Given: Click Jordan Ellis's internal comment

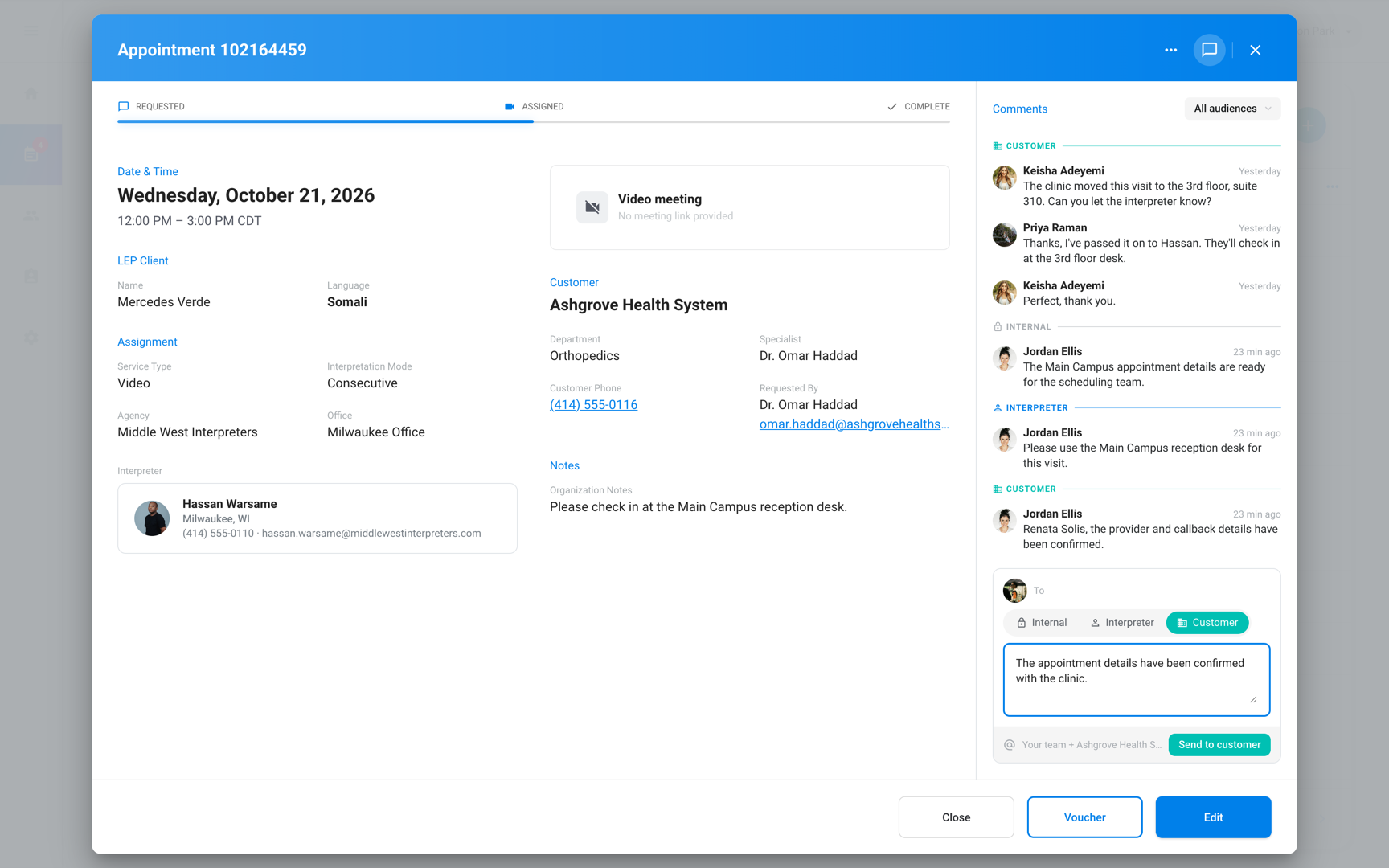Looking at the screenshot, I should click(1137, 366).
